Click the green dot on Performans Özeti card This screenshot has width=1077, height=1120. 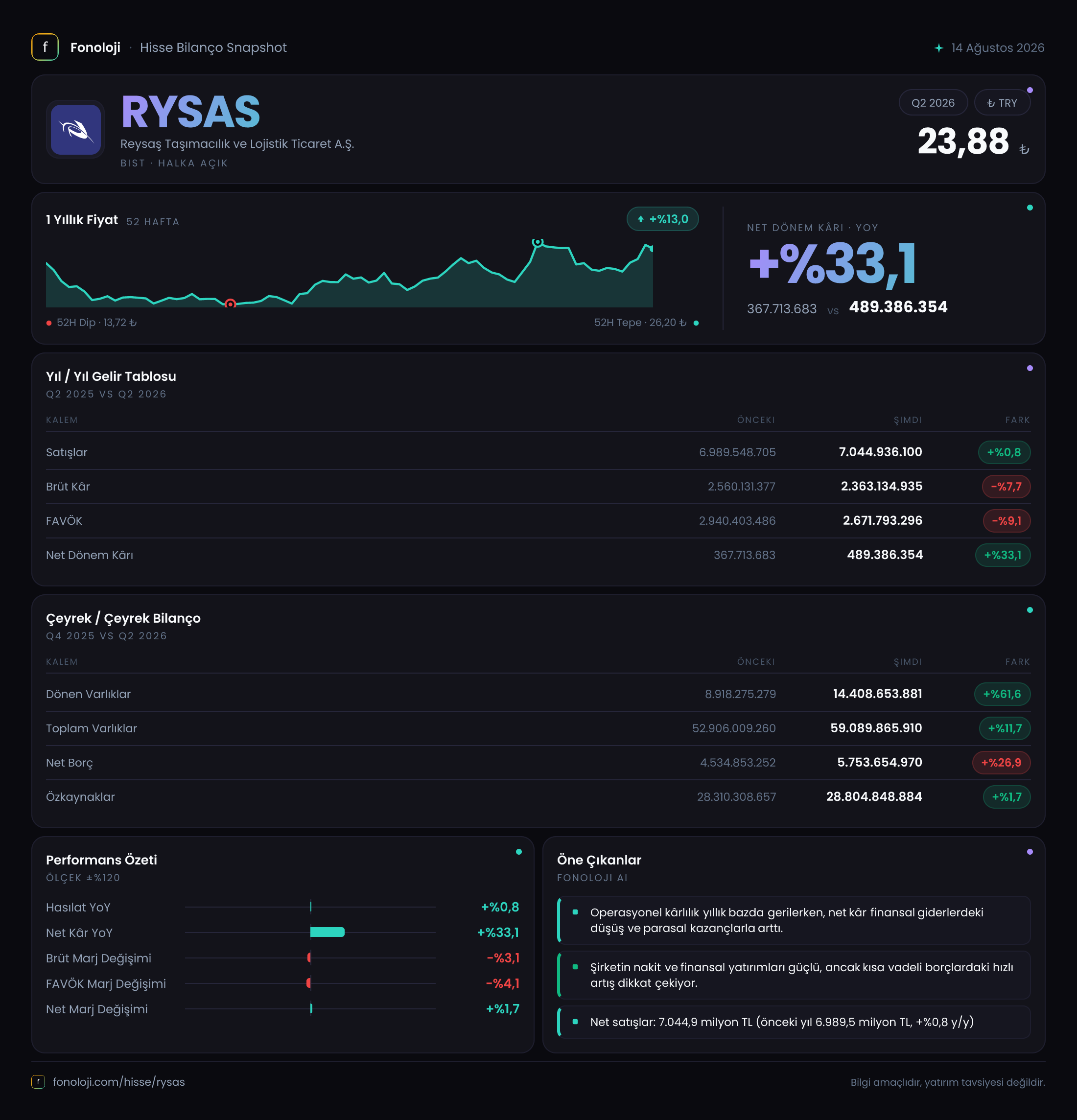pyautogui.click(x=519, y=851)
